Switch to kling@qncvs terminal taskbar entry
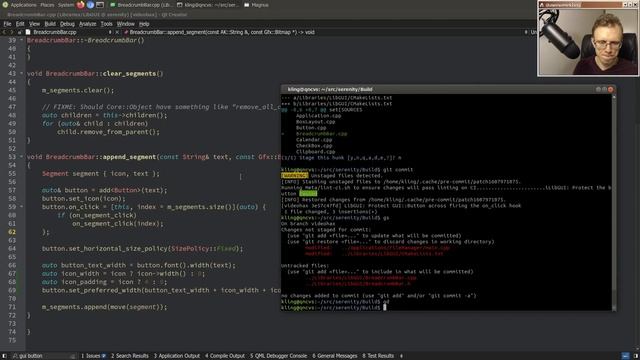Screen dimensions: 640x360 pos(207,5)
